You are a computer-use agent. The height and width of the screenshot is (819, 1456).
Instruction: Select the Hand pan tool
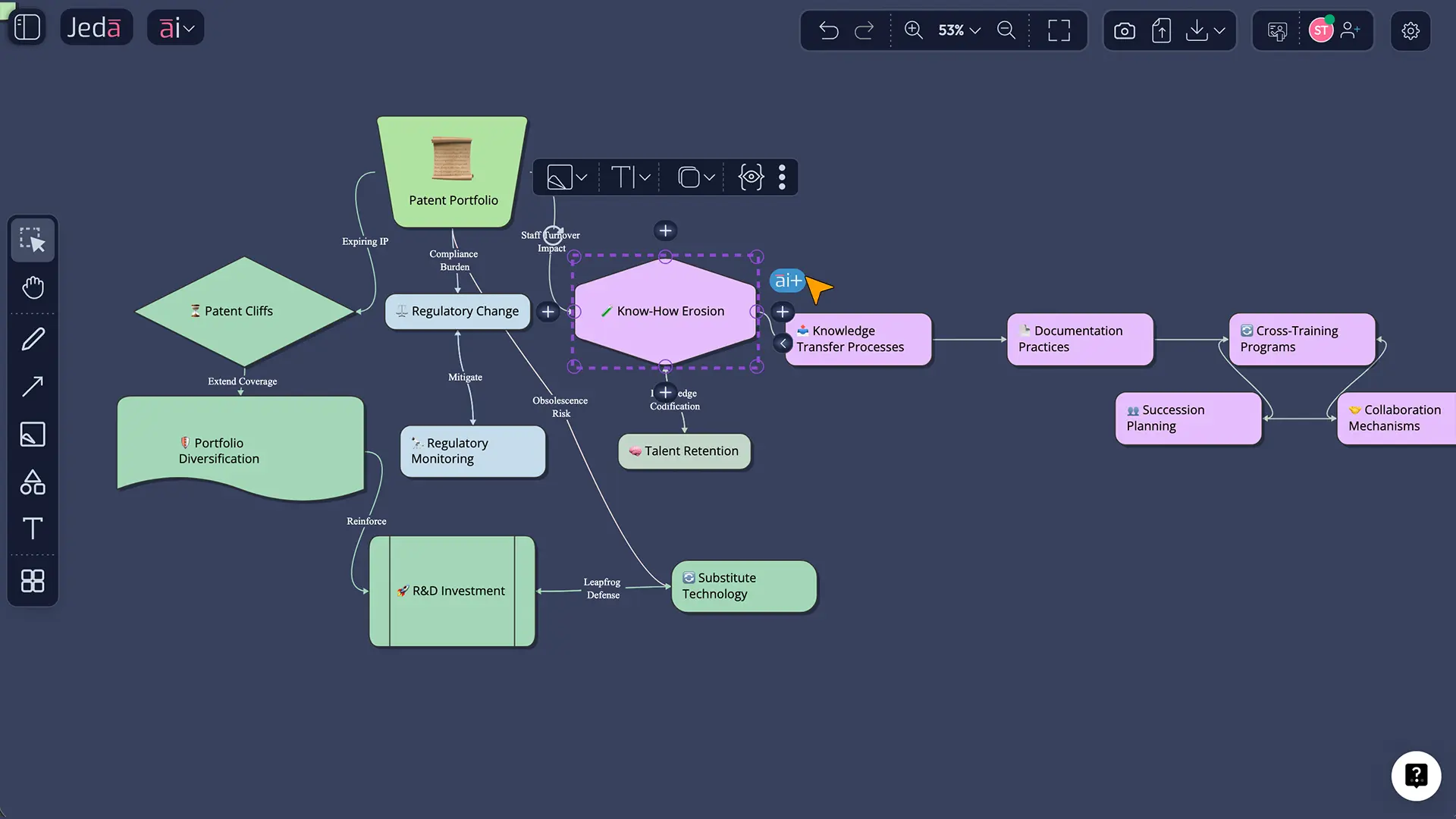pos(33,287)
